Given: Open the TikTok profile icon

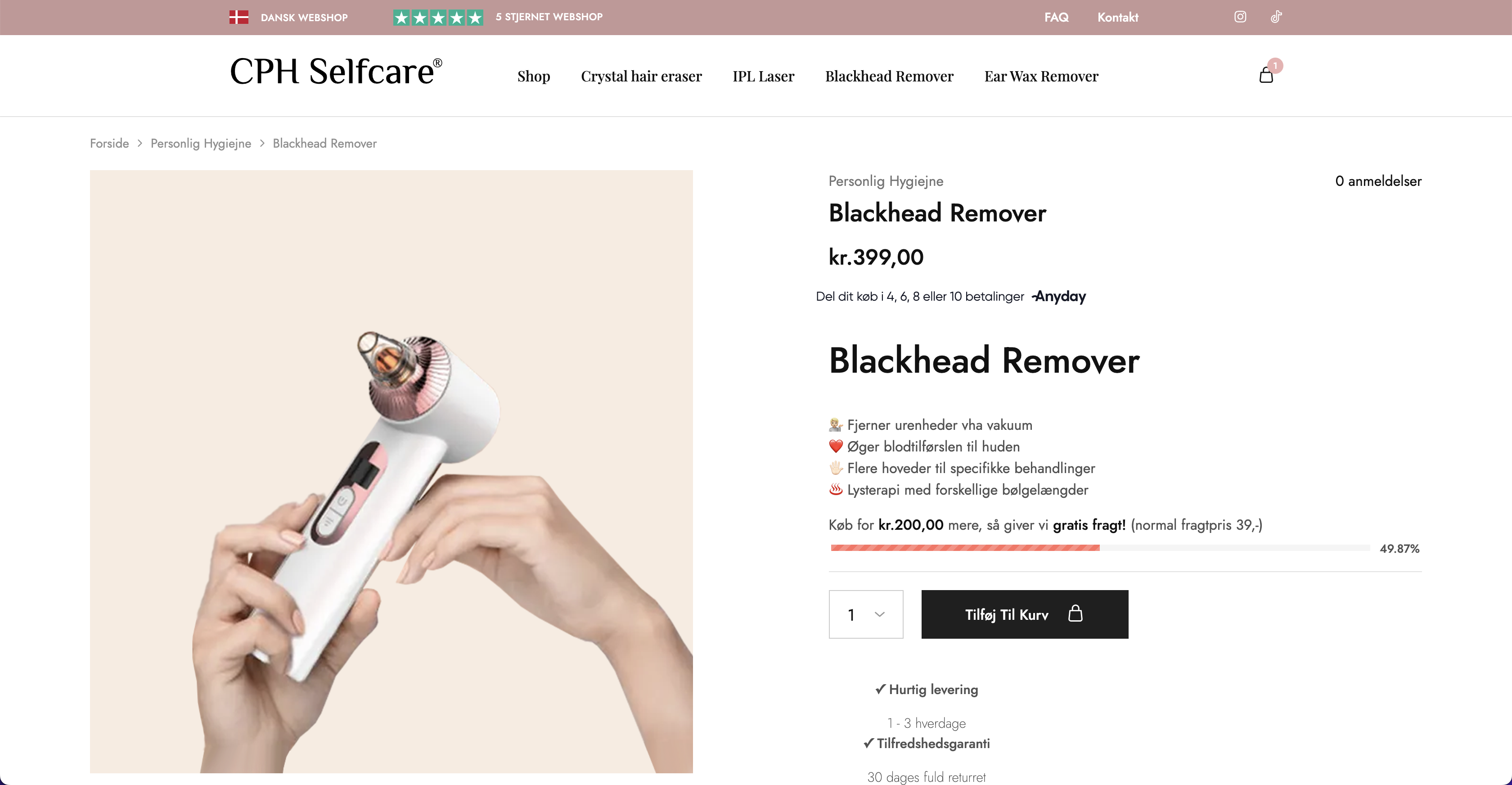Looking at the screenshot, I should (1276, 17).
